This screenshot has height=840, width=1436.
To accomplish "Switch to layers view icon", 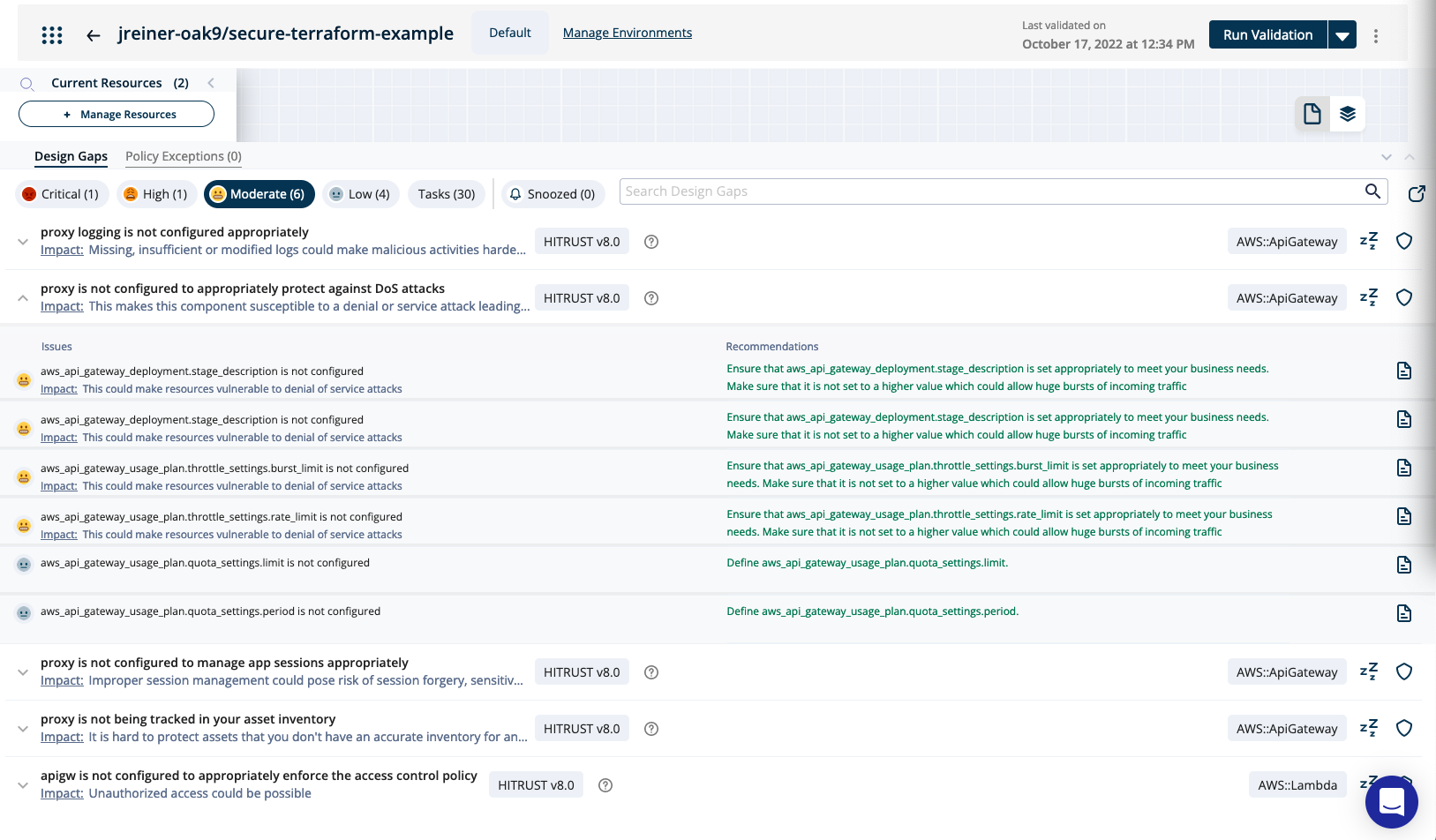I will tap(1348, 114).
